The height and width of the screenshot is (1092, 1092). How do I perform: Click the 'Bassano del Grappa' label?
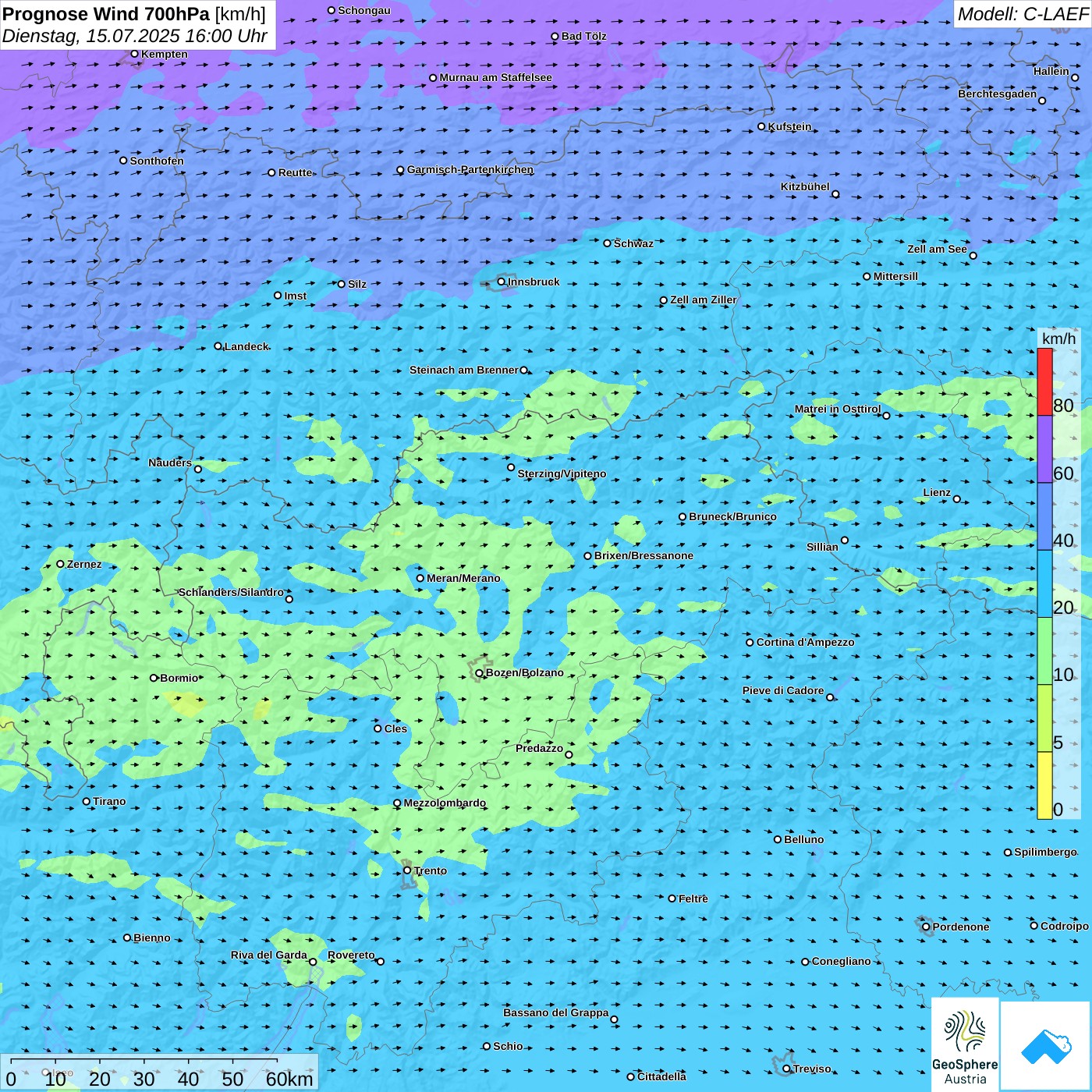556,1012
